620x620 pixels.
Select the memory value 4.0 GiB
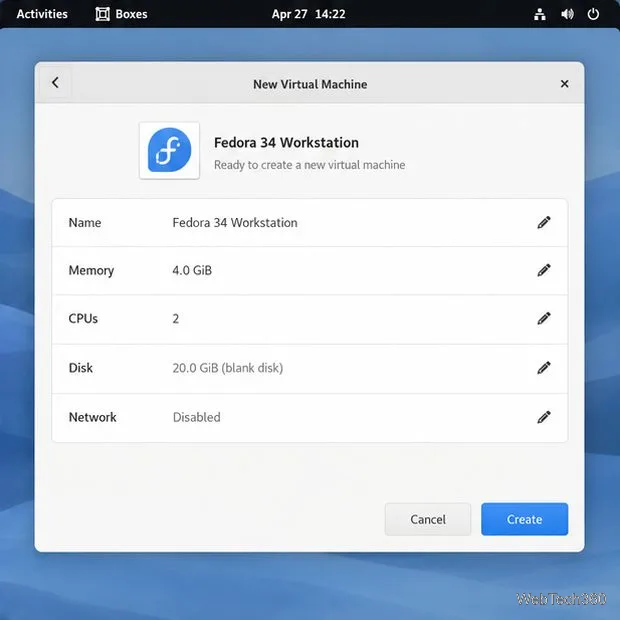coord(192,270)
